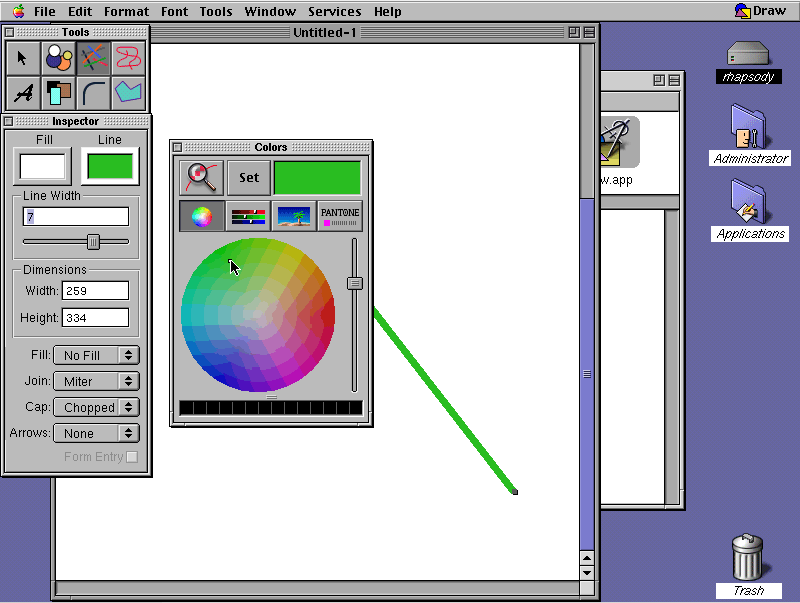Screen dimensions: 800x603
Task: Switch to PANTONE color picker mode
Action: coord(340,216)
